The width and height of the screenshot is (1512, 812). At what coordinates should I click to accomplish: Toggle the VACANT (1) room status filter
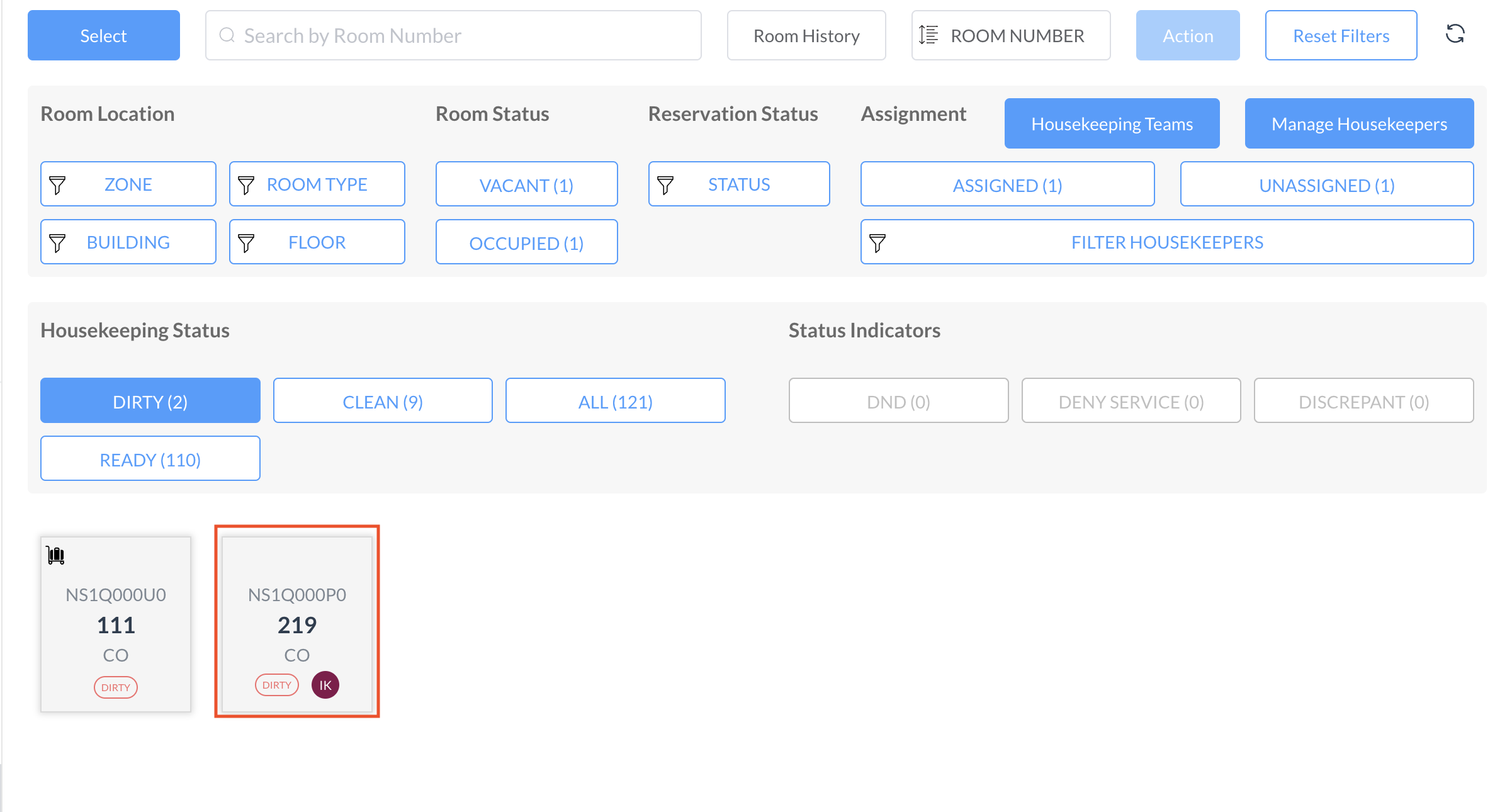(x=526, y=184)
